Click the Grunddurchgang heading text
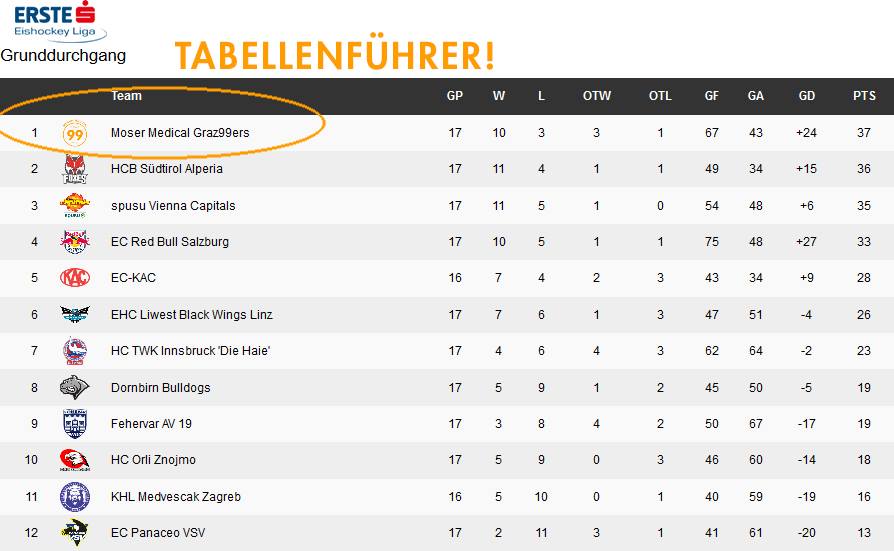894x551 pixels. coord(63,56)
